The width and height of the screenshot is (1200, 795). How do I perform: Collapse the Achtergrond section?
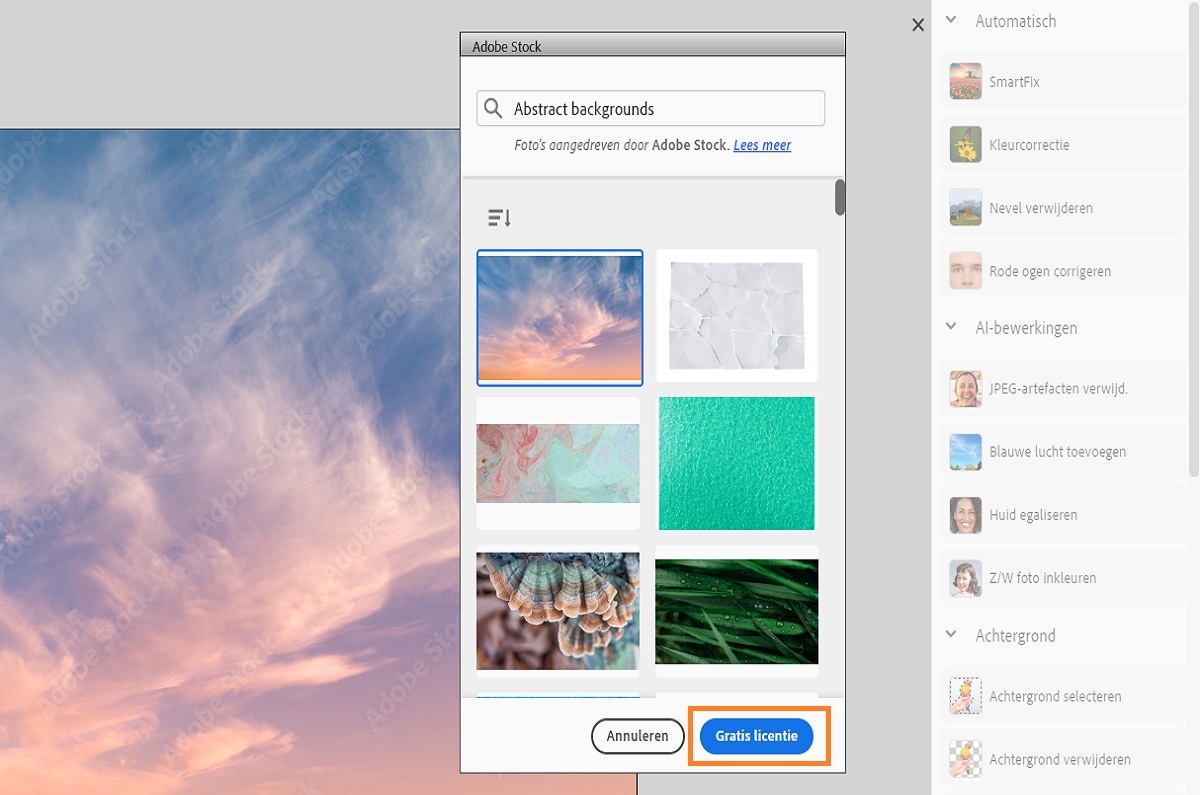point(949,635)
